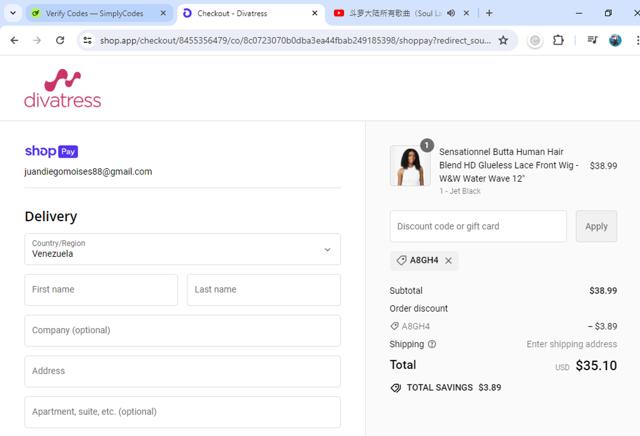Screen dimensions: 640x436
Task: Open the tab search dropdown arrow
Action: (x=13, y=13)
